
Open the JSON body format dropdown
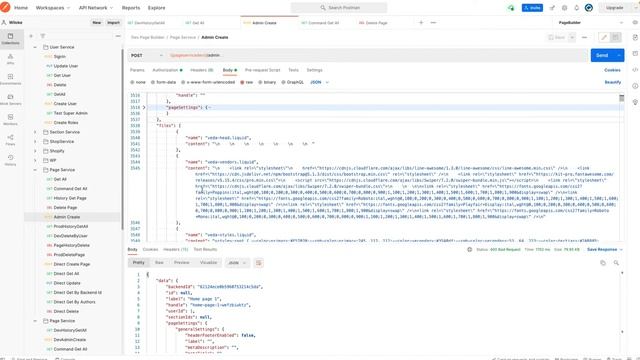319,82
